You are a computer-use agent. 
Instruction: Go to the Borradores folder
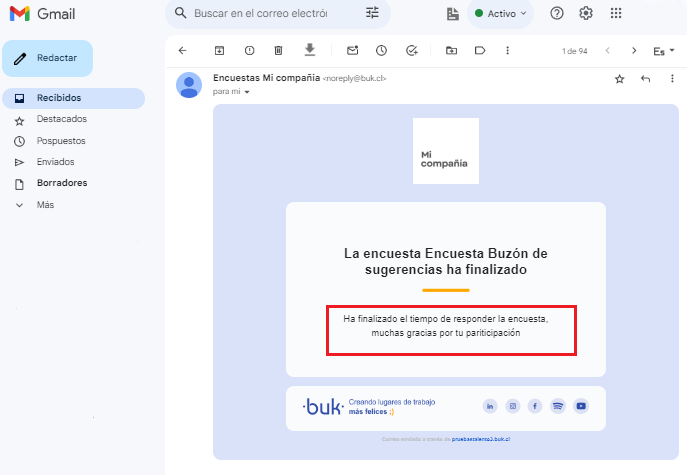click(x=62, y=183)
